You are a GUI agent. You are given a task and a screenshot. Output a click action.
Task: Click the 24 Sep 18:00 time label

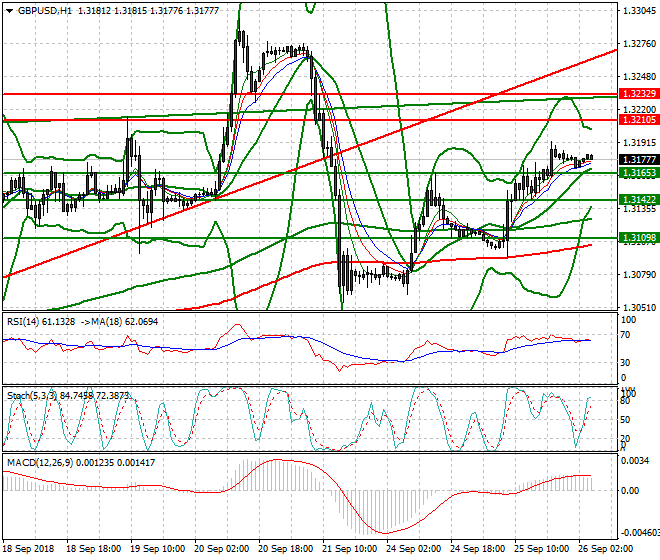point(477,549)
